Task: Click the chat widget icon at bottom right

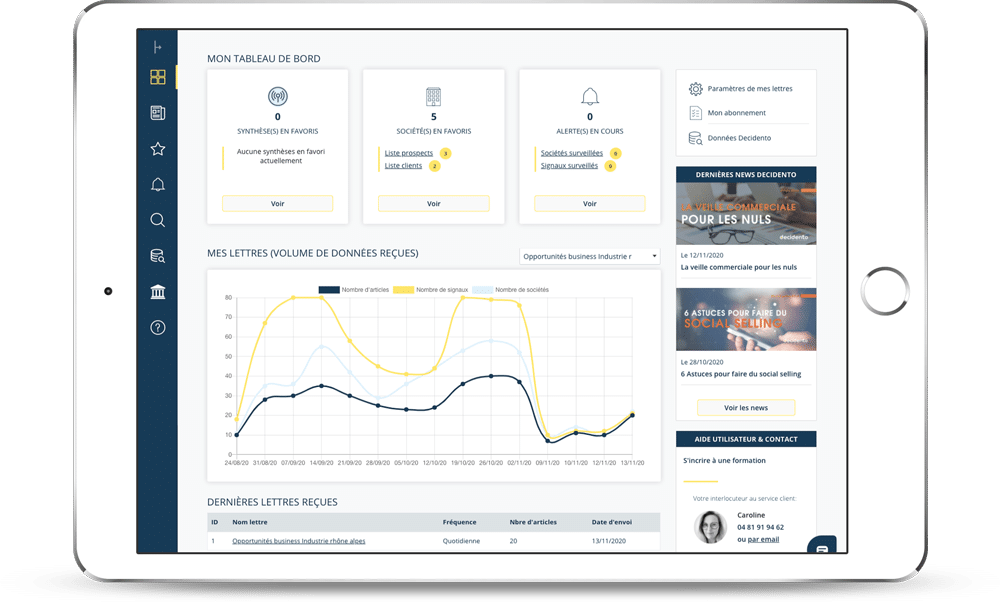Action: [x=821, y=549]
